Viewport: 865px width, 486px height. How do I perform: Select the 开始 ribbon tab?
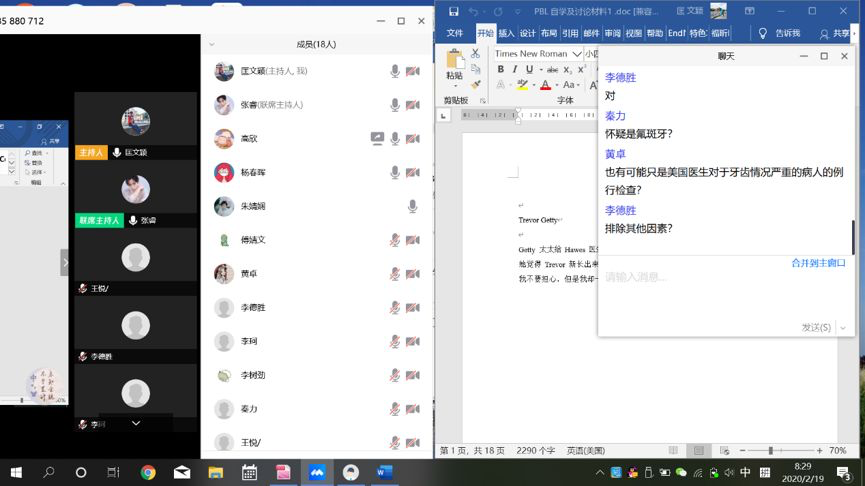(x=485, y=33)
